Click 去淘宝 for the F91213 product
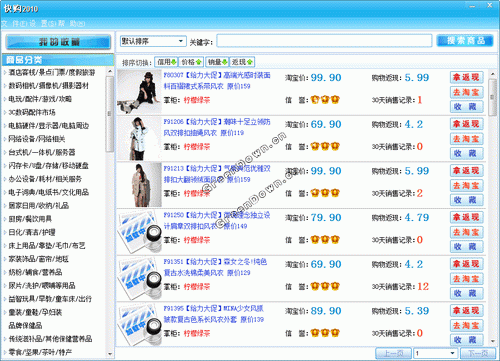 pyautogui.click(x=466, y=185)
